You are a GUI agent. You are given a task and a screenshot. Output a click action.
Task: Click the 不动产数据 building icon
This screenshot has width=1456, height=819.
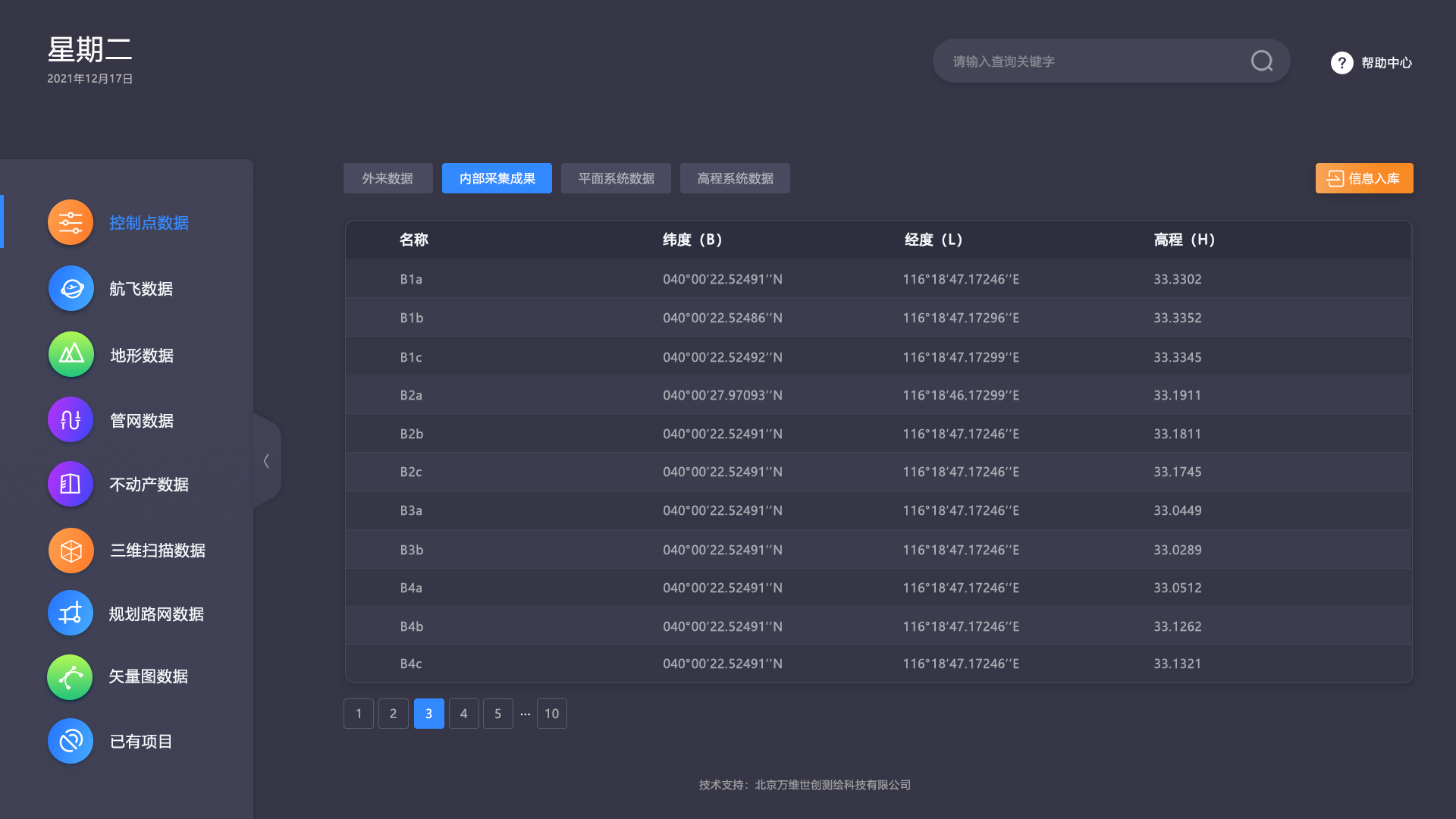click(71, 484)
